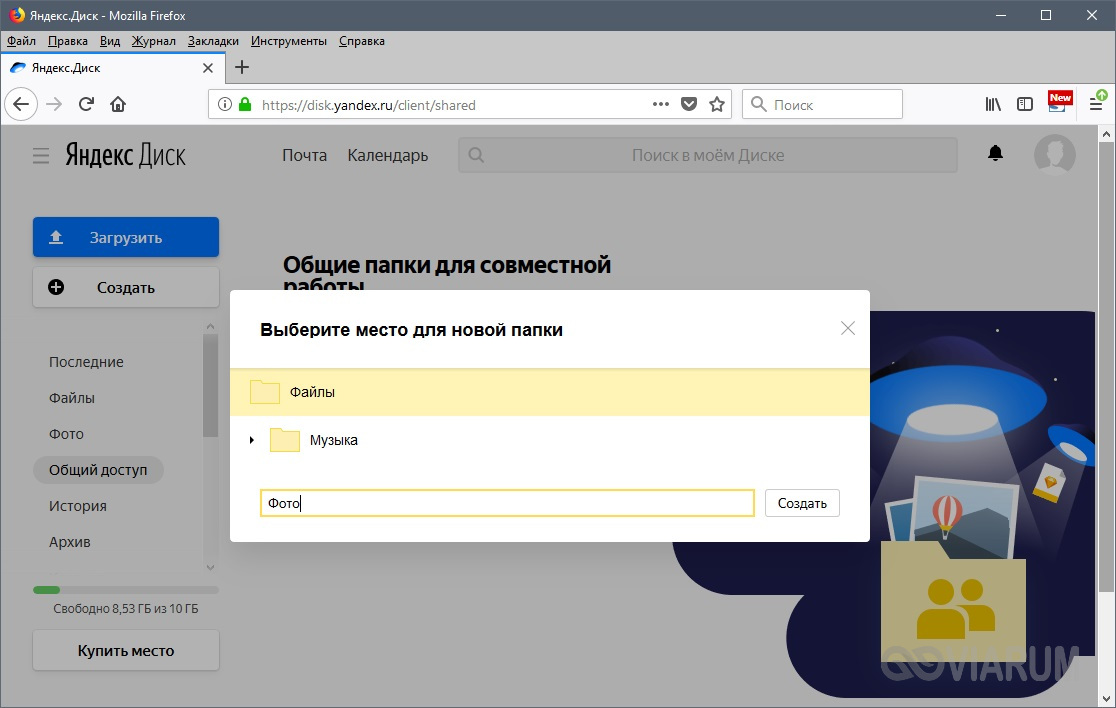This screenshot has height=708, width=1116.
Task: Close the new folder dialog
Action: click(848, 328)
